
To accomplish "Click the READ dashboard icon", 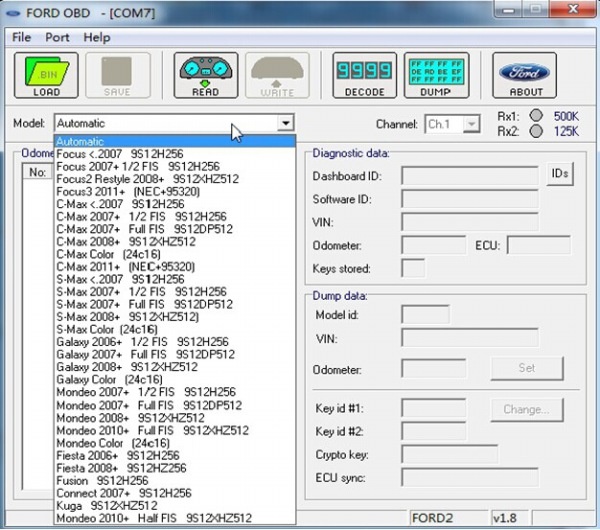I will click(x=206, y=75).
